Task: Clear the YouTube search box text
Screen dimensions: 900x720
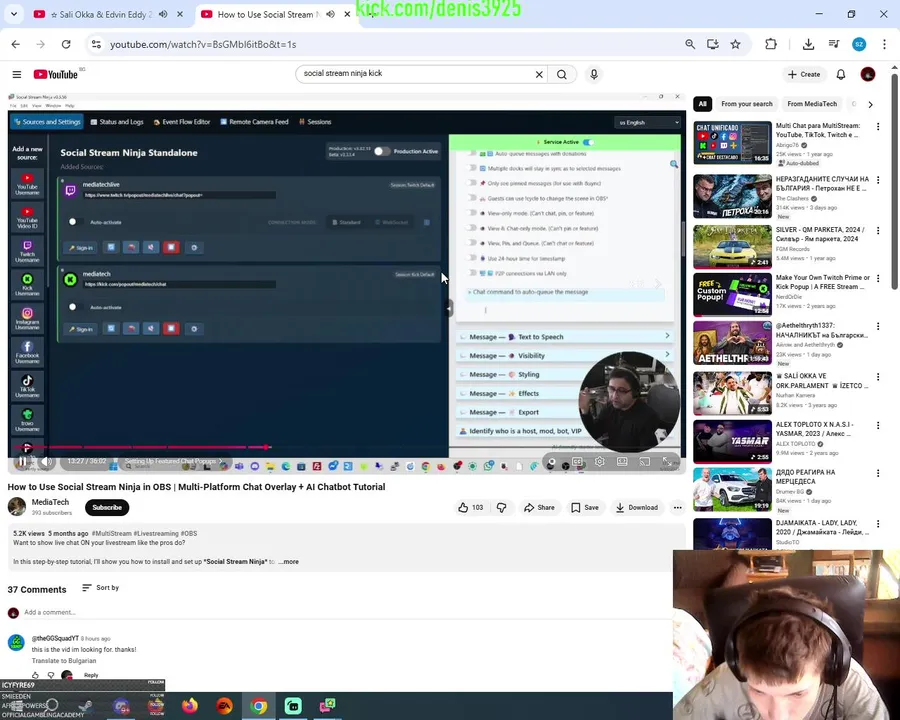Action: pos(539,74)
